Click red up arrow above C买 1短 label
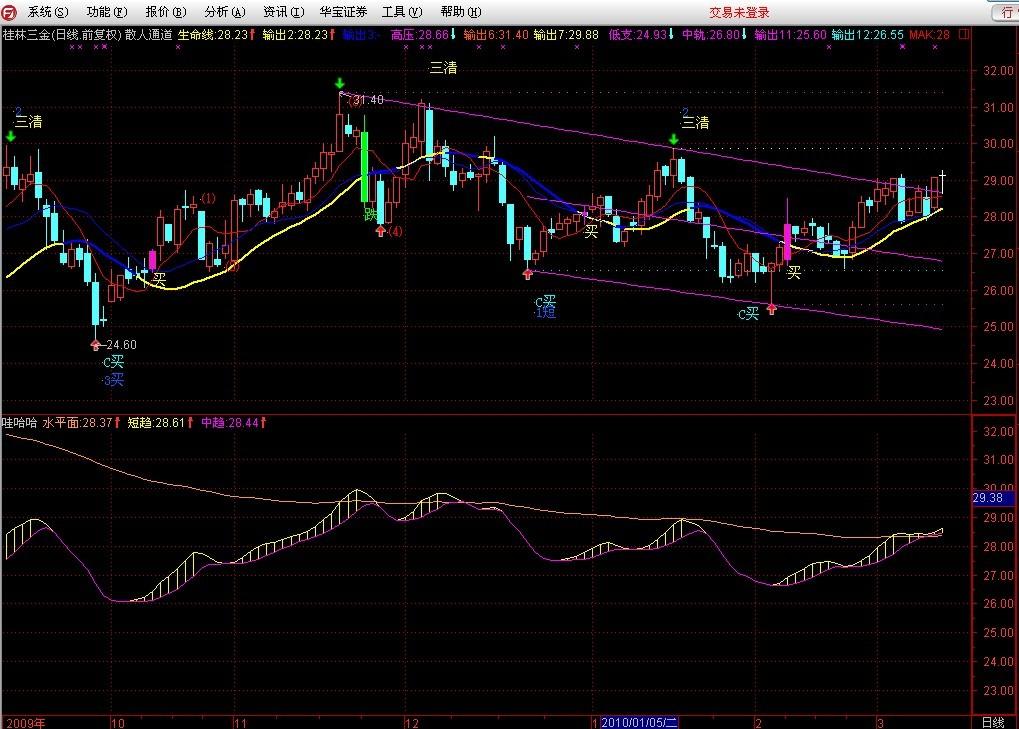 tap(528, 272)
